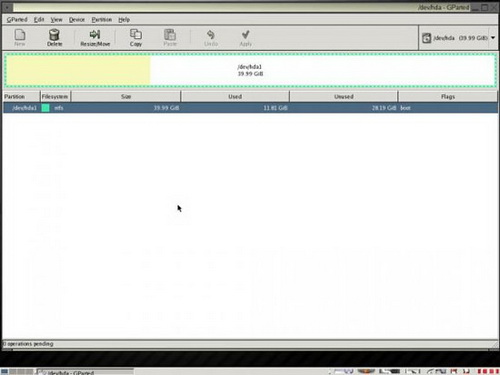
Task: Click the Filesystem column header
Action: point(55,96)
